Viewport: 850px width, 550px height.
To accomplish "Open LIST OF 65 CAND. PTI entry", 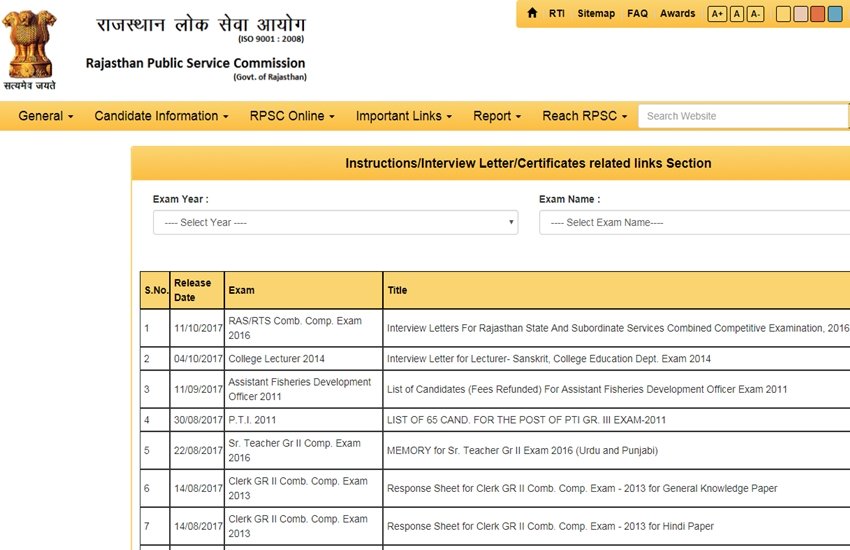I will click(526, 420).
